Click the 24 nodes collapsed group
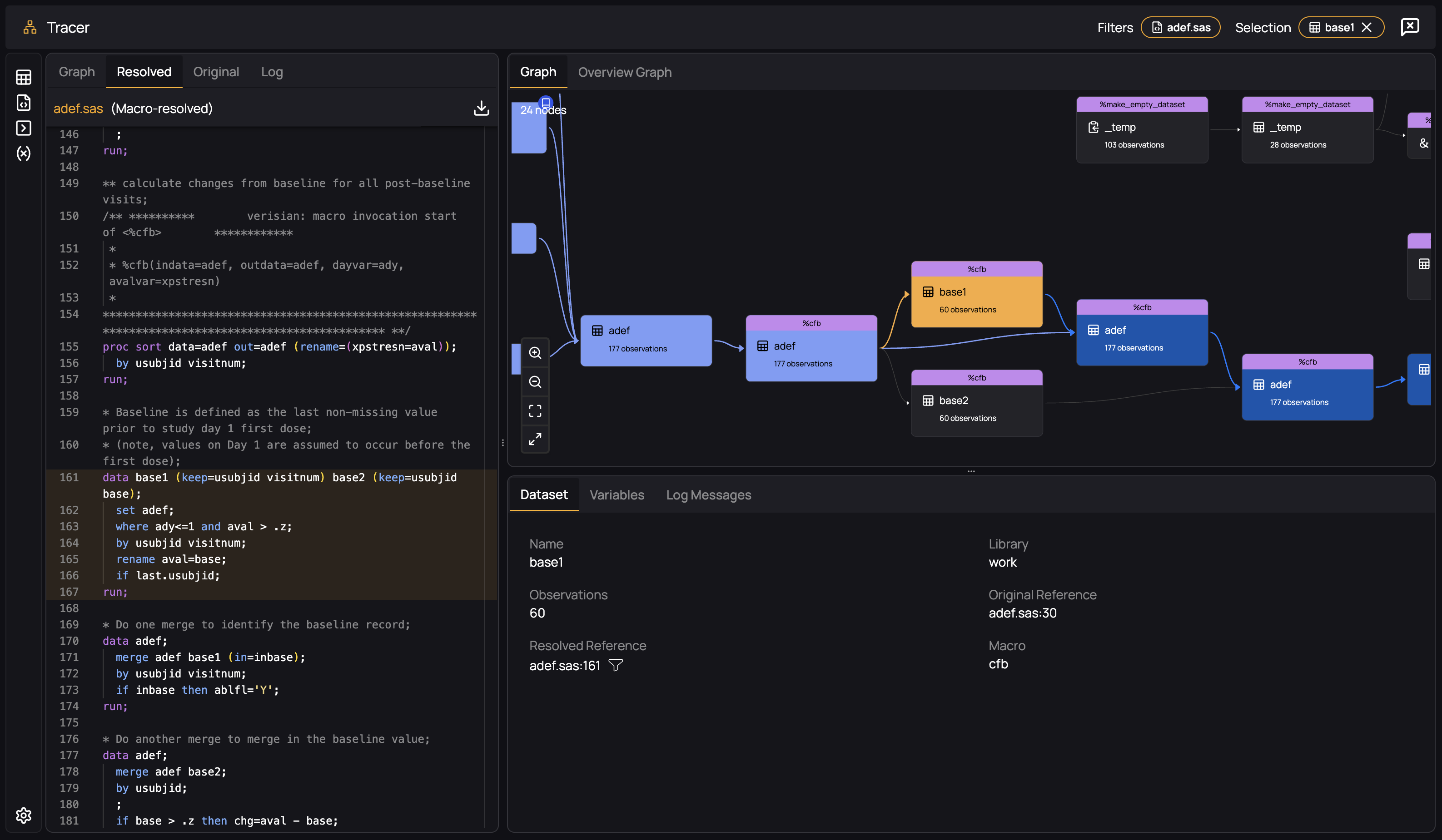The width and height of the screenshot is (1442, 840). (529, 127)
